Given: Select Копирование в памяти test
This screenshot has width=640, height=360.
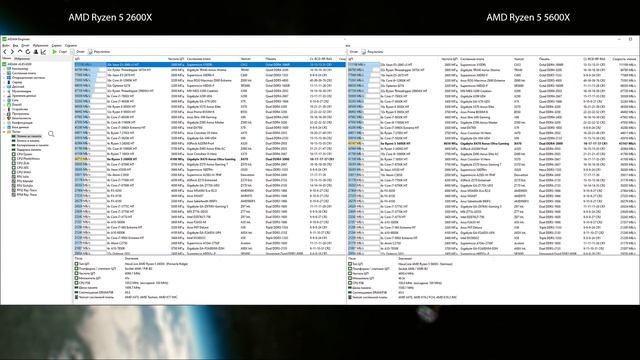Looking at the screenshot, I should [30, 145].
